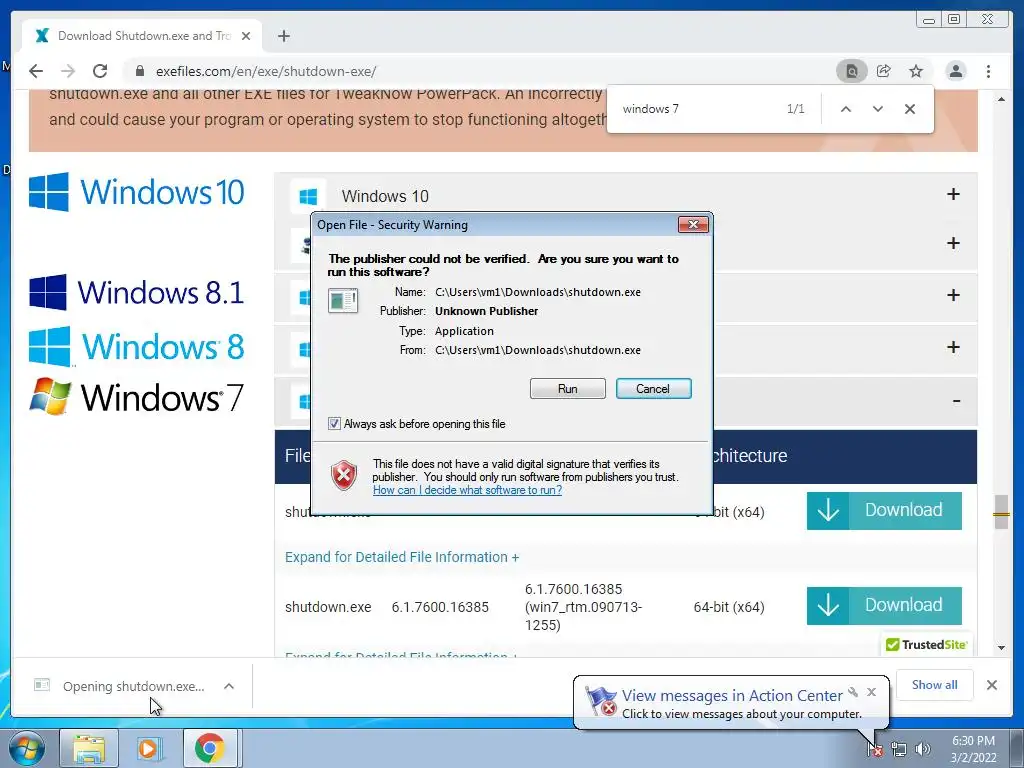Reload the exefiles.com page

click(x=100, y=71)
